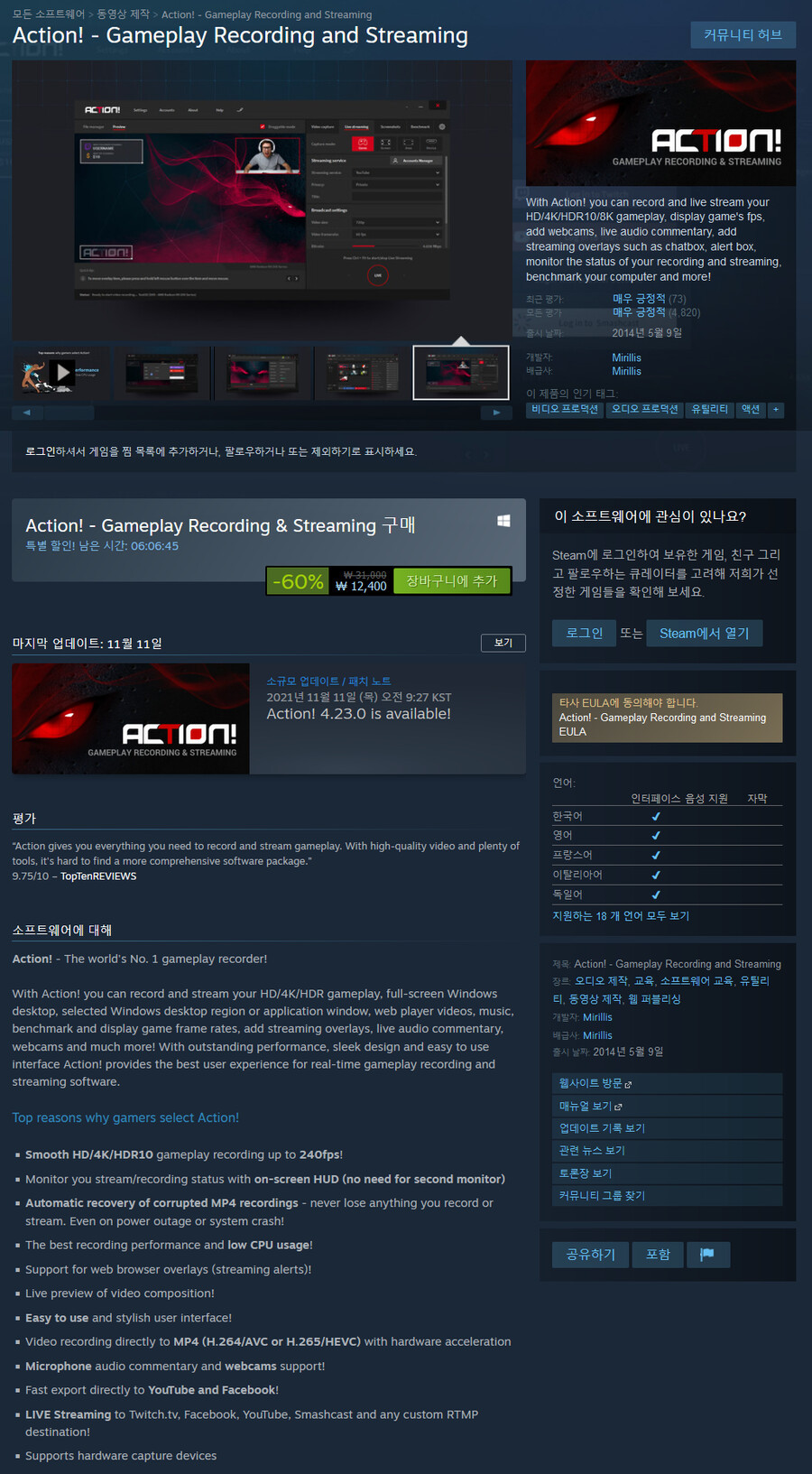This screenshot has width=812, height=1474.
Task: Click 공유하기 share button
Action: 590,1255
